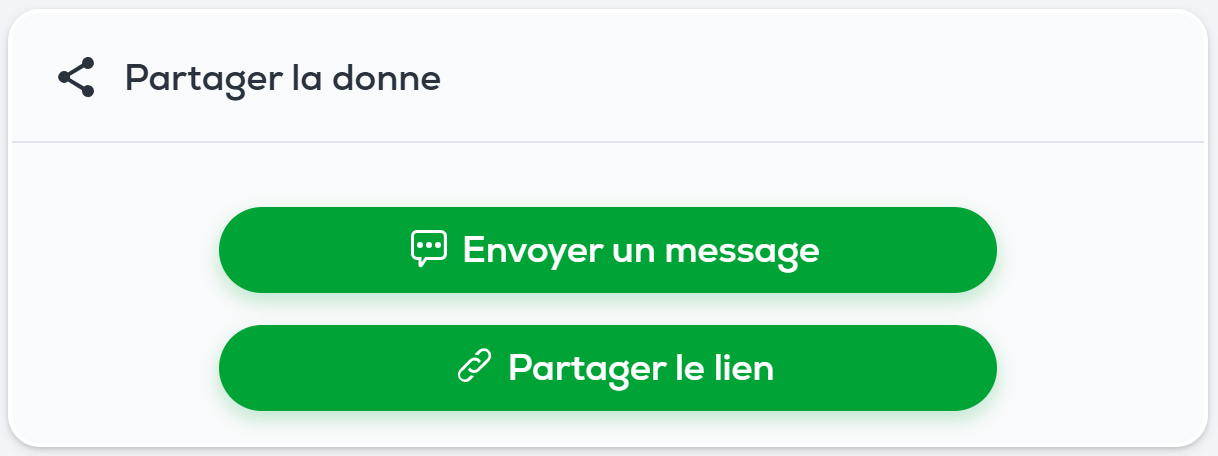
Task: Click the Partager la donne title
Action: (282, 77)
